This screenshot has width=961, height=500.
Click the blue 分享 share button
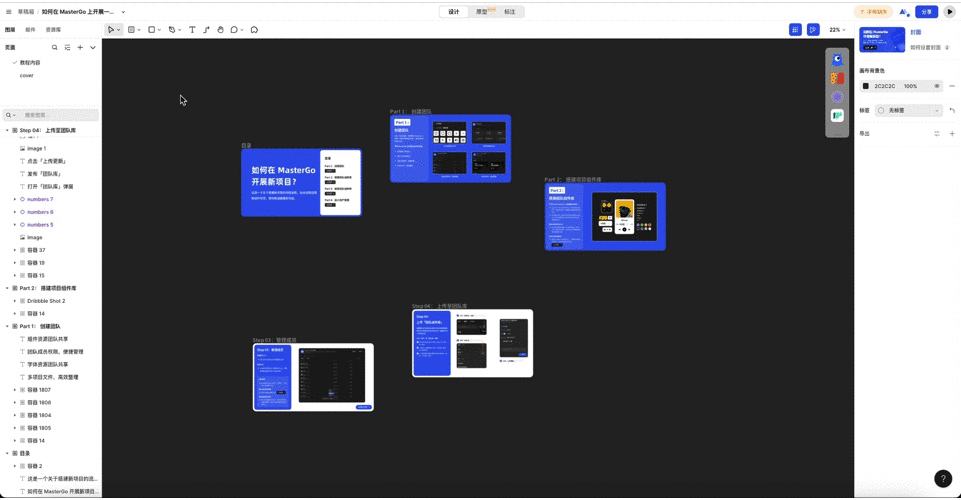(926, 12)
